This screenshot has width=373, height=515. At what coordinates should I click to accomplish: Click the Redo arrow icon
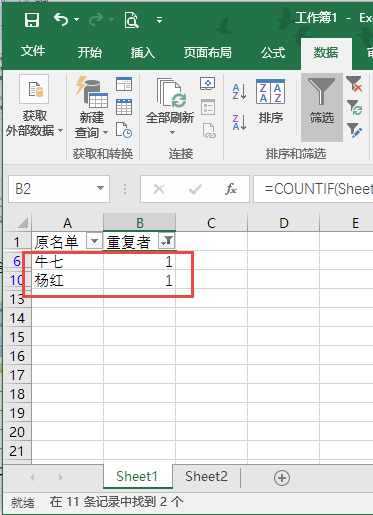(96, 20)
